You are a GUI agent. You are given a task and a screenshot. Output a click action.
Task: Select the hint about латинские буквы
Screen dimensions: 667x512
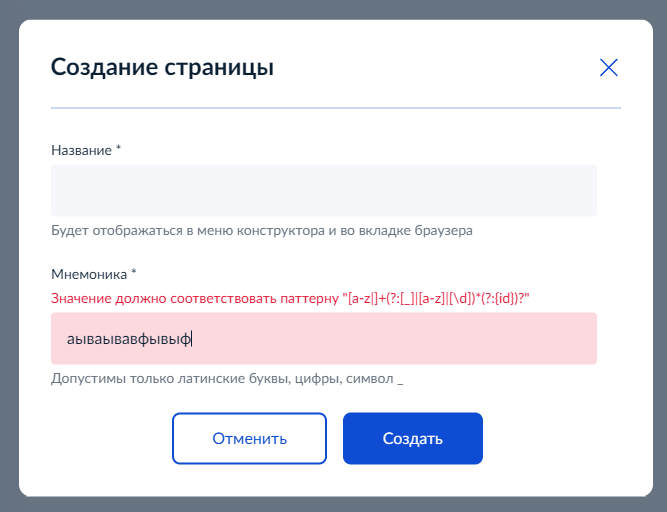[x=227, y=378]
